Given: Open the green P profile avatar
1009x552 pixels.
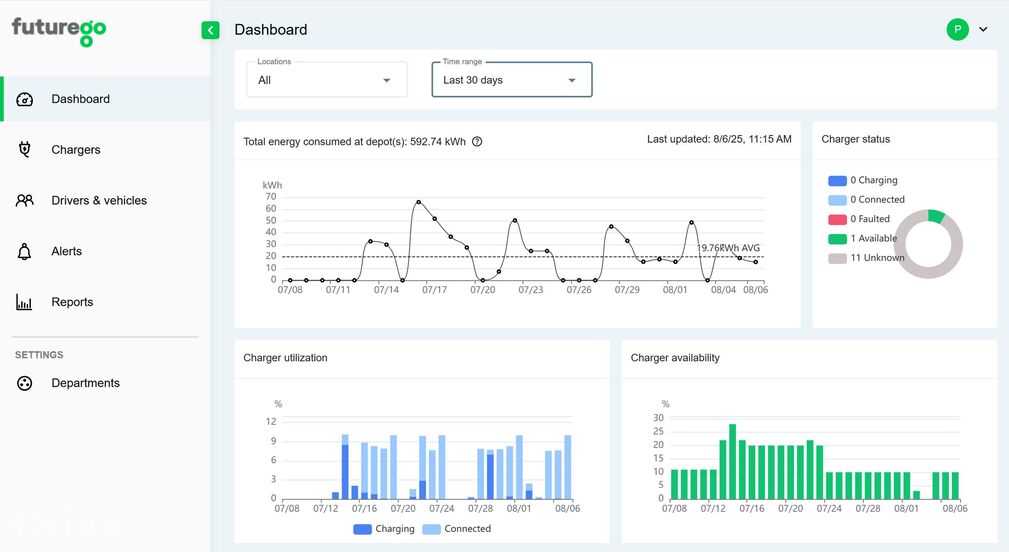Looking at the screenshot, I should point(957,30).
